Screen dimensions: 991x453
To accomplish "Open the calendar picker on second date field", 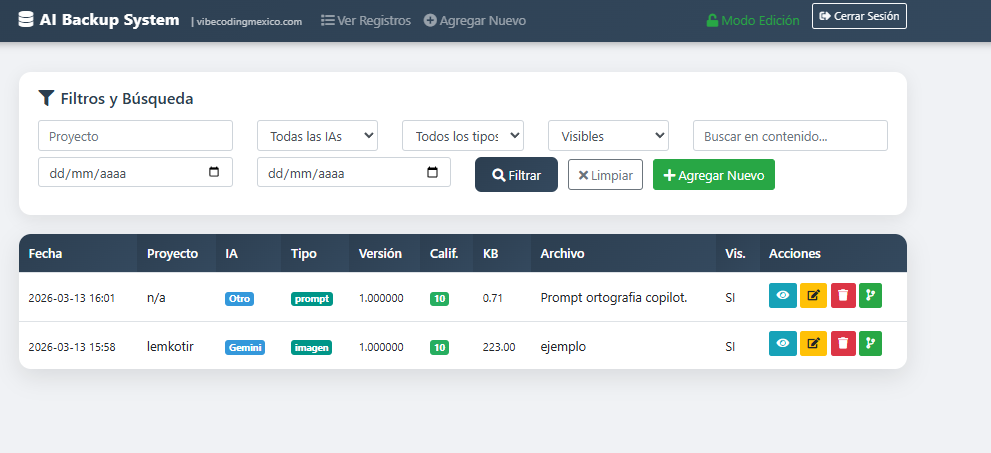I will tap(432, 172).
